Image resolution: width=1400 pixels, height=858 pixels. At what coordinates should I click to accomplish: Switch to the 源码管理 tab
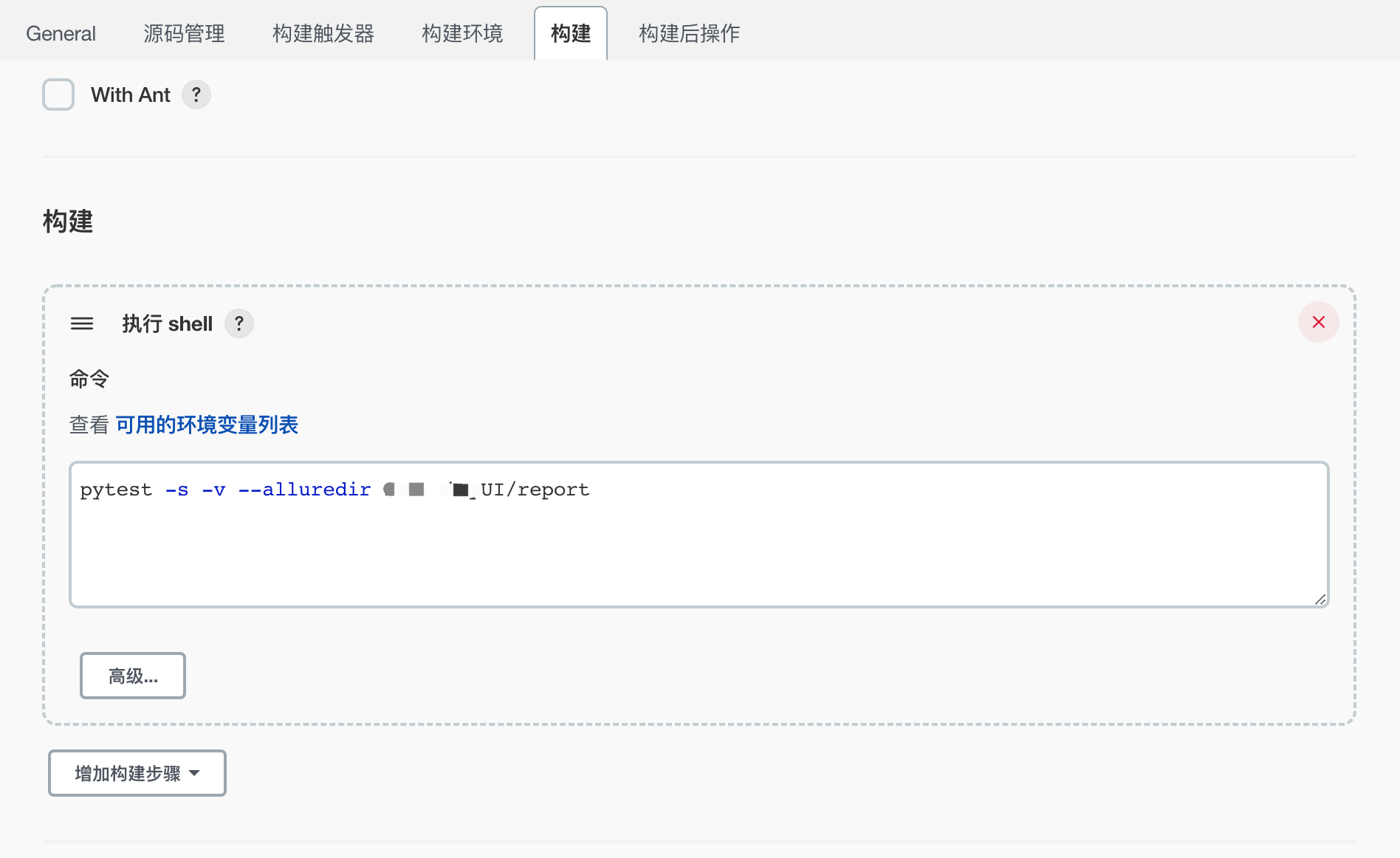[x=184, y=33]
